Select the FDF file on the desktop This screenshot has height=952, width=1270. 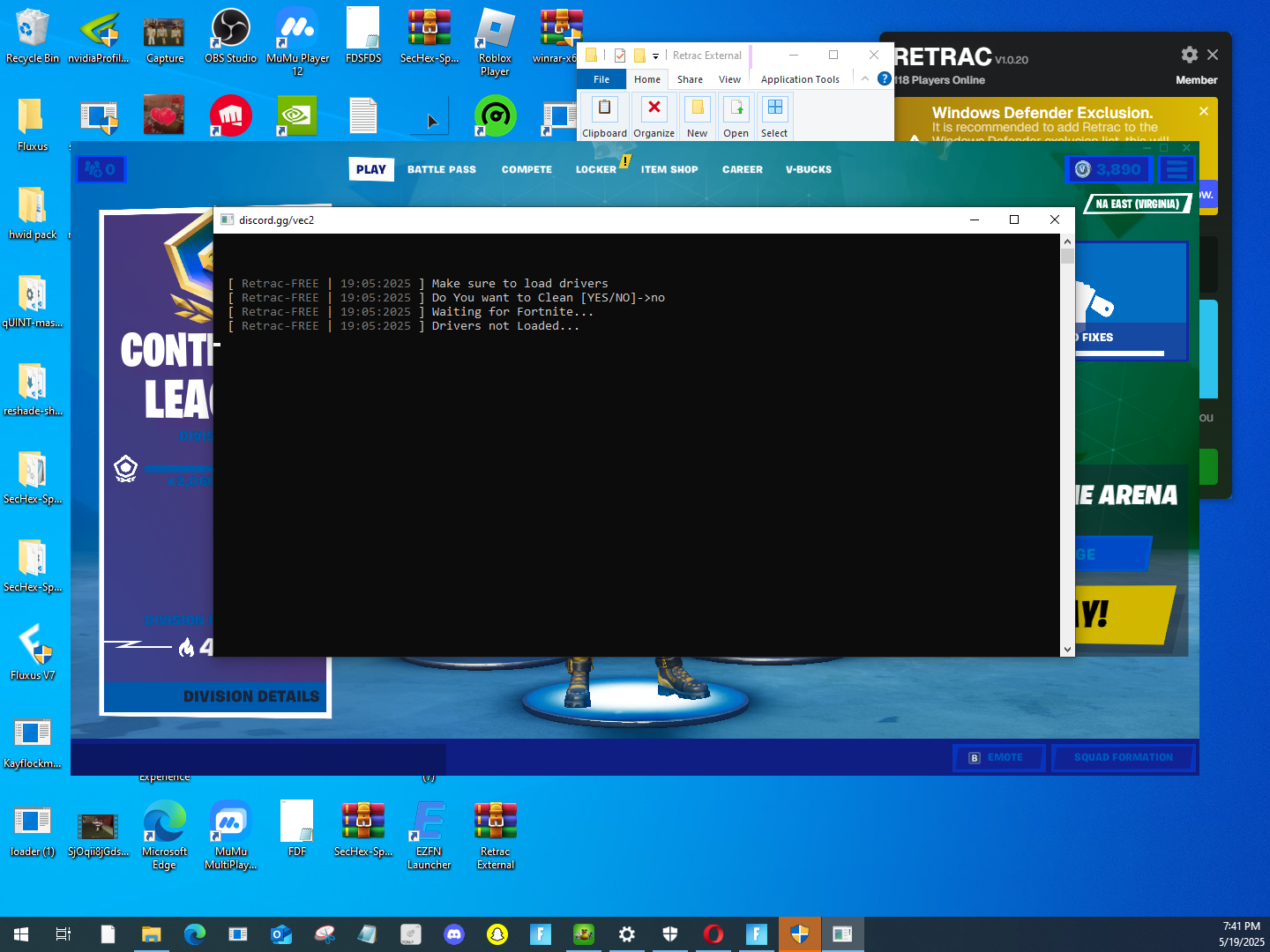point(297,829)
